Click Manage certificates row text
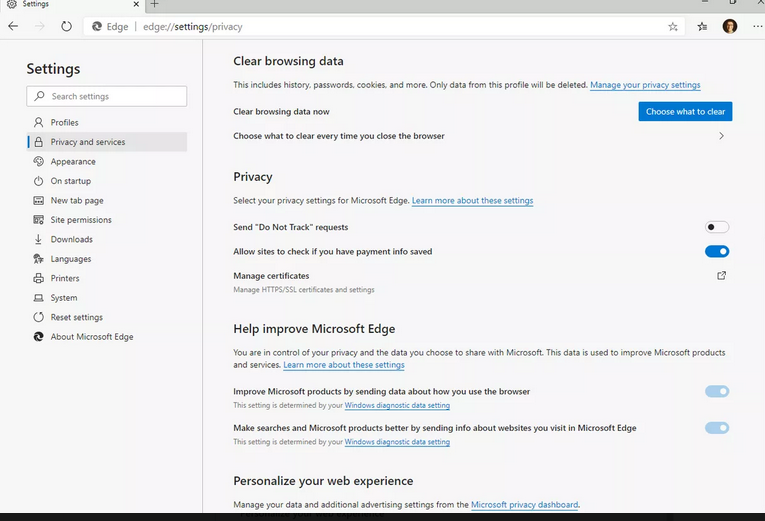Image resolution: width=765 pixels, height=521 pixels. tap(271, 276)
